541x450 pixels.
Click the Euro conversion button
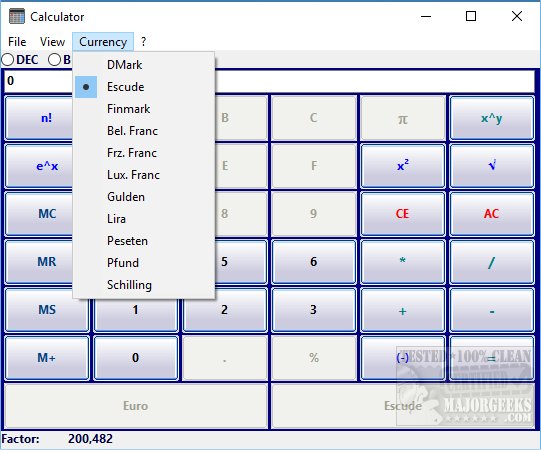[136, 406]
